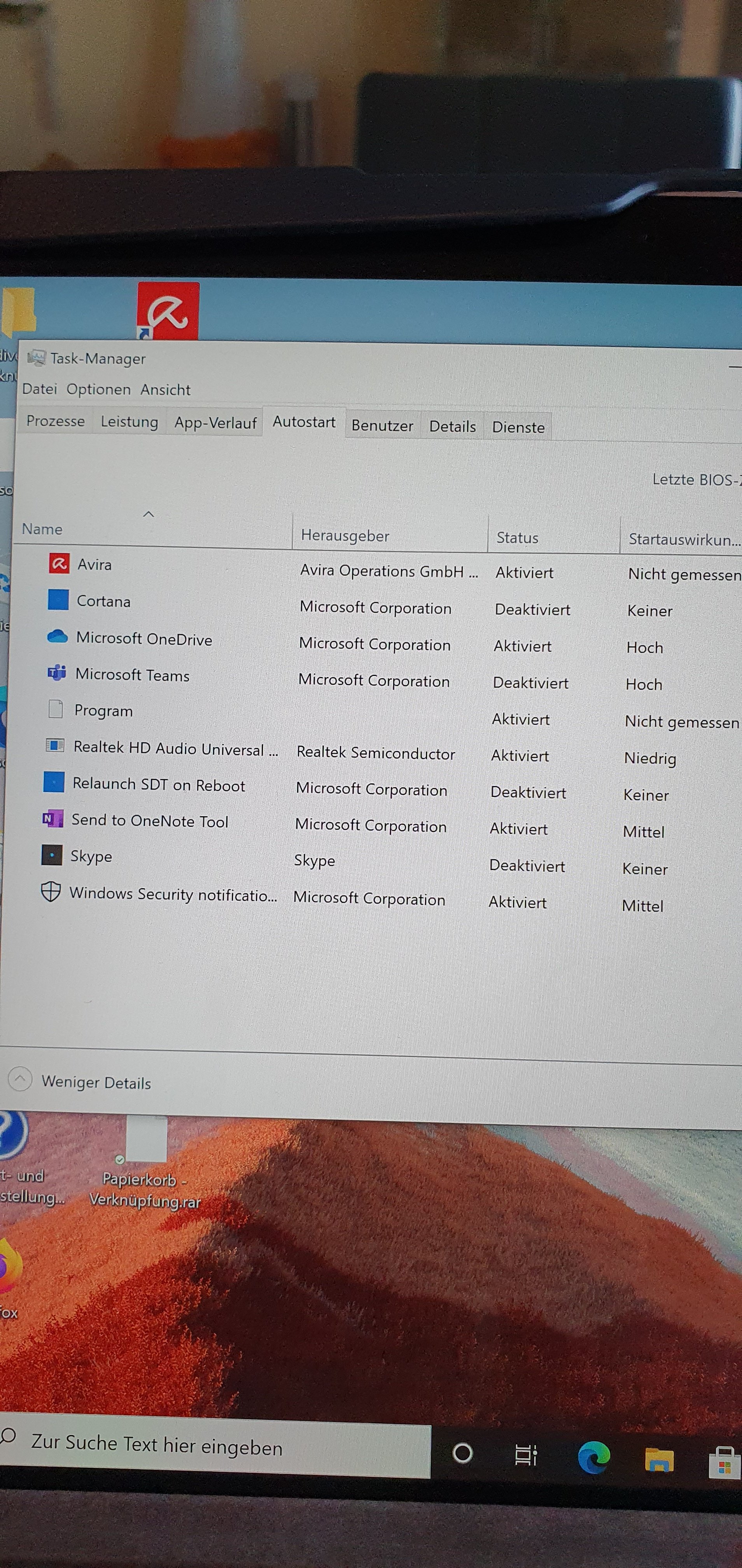Screen dimensions: 742x1568
Task: Click the Relaunch SDT on Reboot icon
Action: (x=54, y=782)
